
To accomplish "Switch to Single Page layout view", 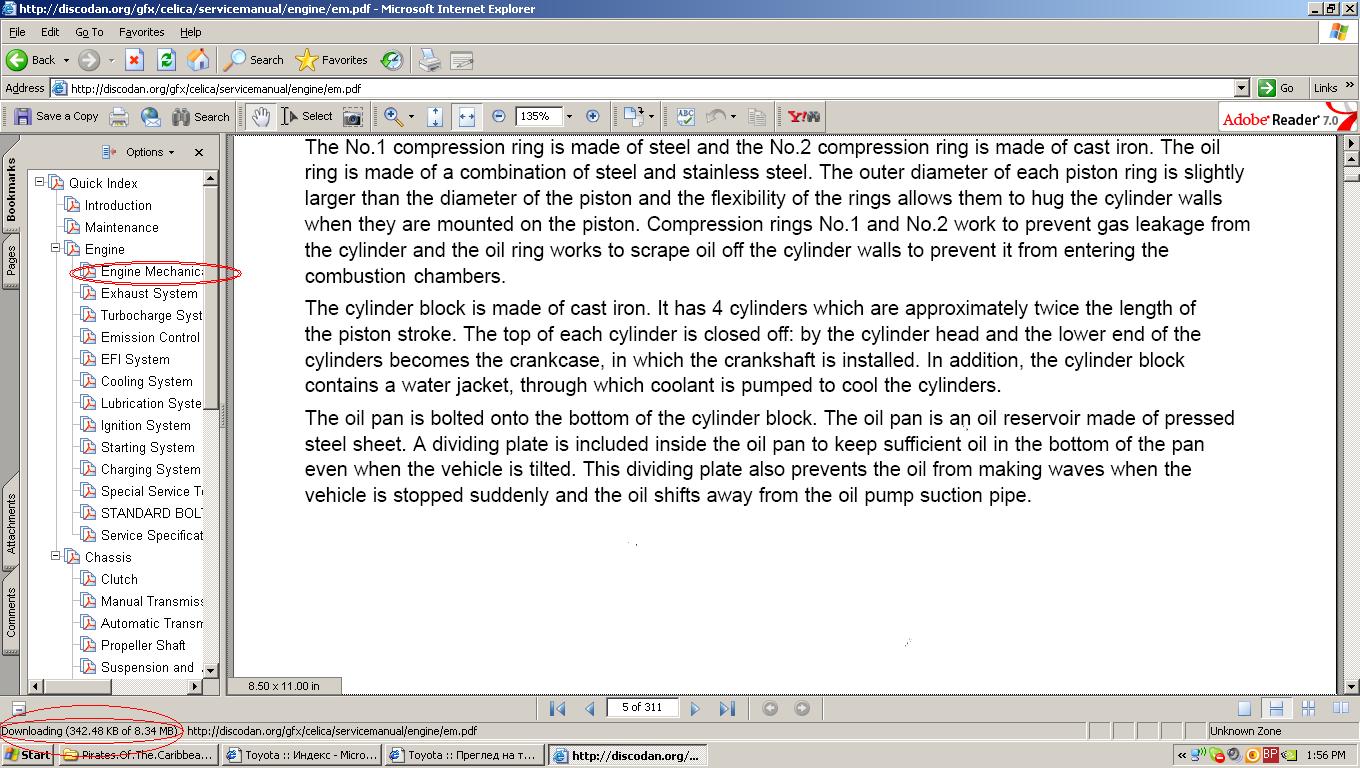I will (1244, 708).
